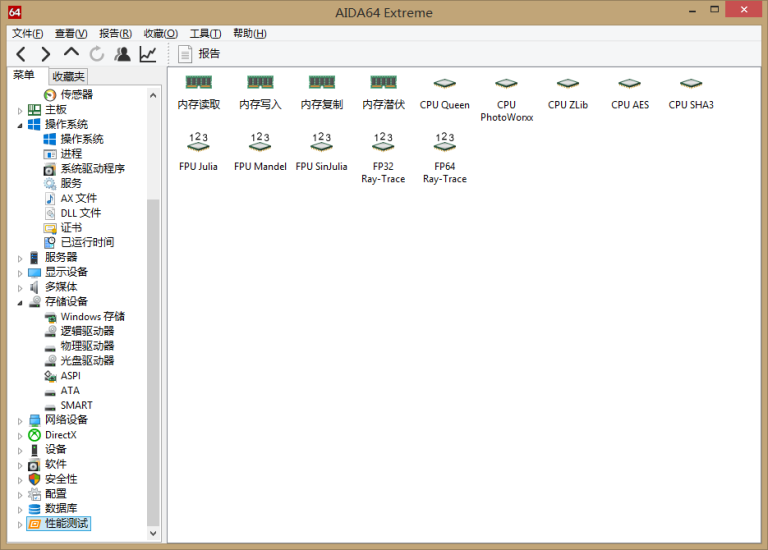Viewport: 768px width, 550px height.
Task: Click the tree scrollbar up arrow
Action: pyautogui.click(x=153, y=96)
